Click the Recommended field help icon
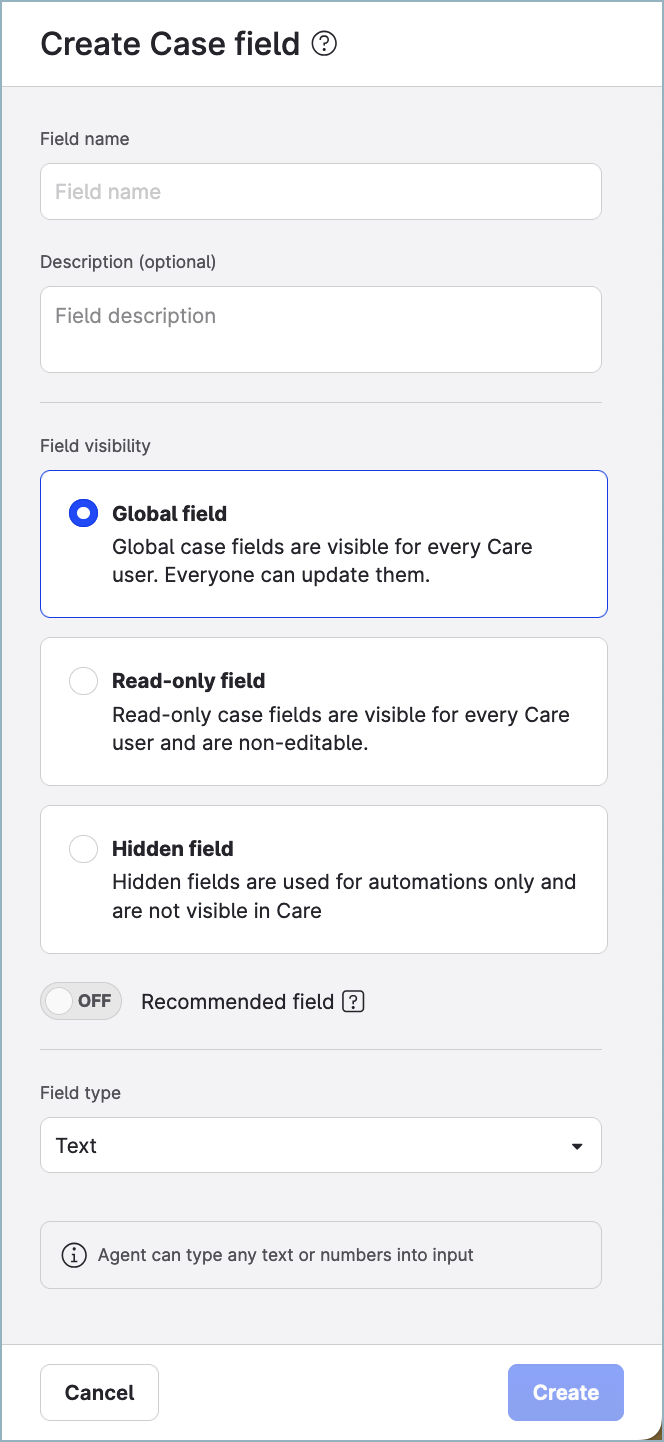 pos(352,1001)
